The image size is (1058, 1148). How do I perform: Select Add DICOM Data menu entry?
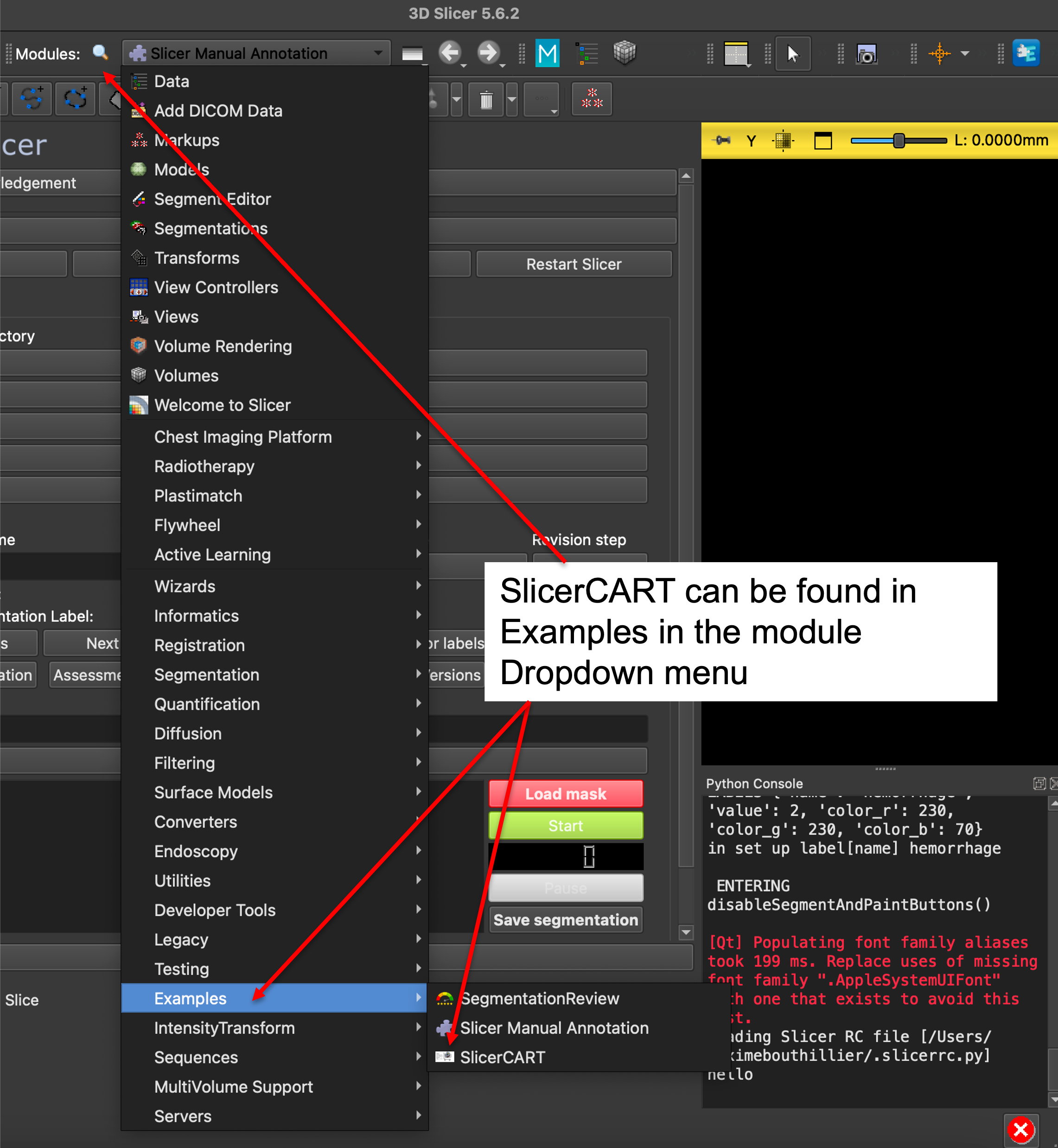tap(275, 110)
